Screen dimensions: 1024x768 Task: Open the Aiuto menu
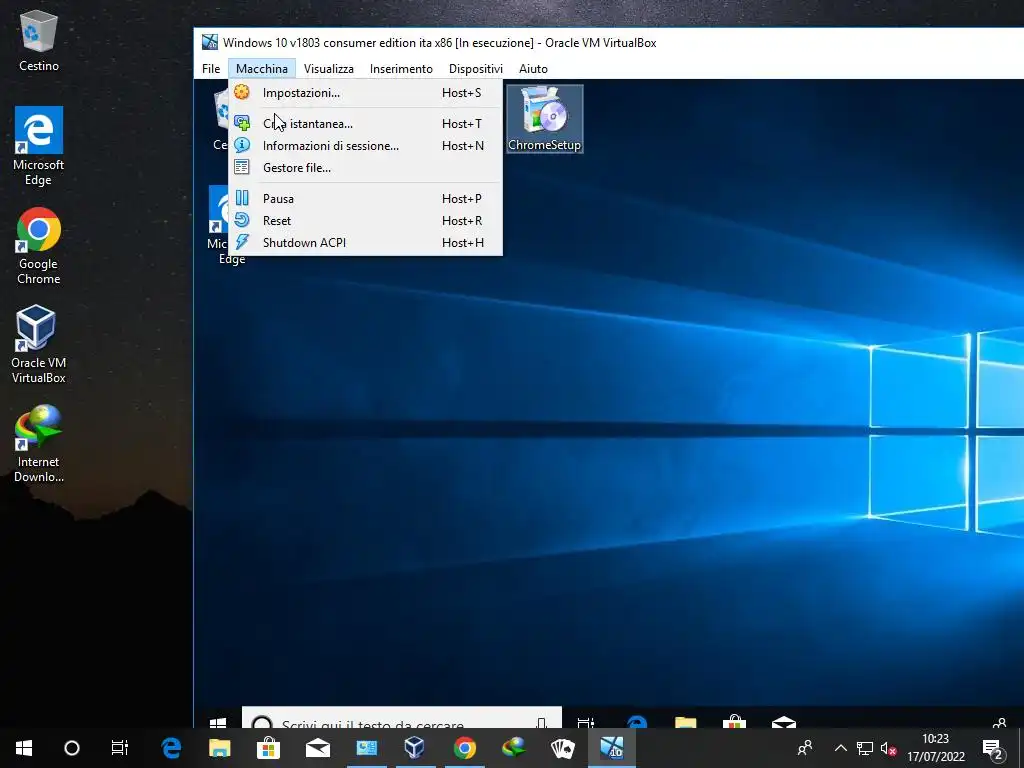pos(533,69)
